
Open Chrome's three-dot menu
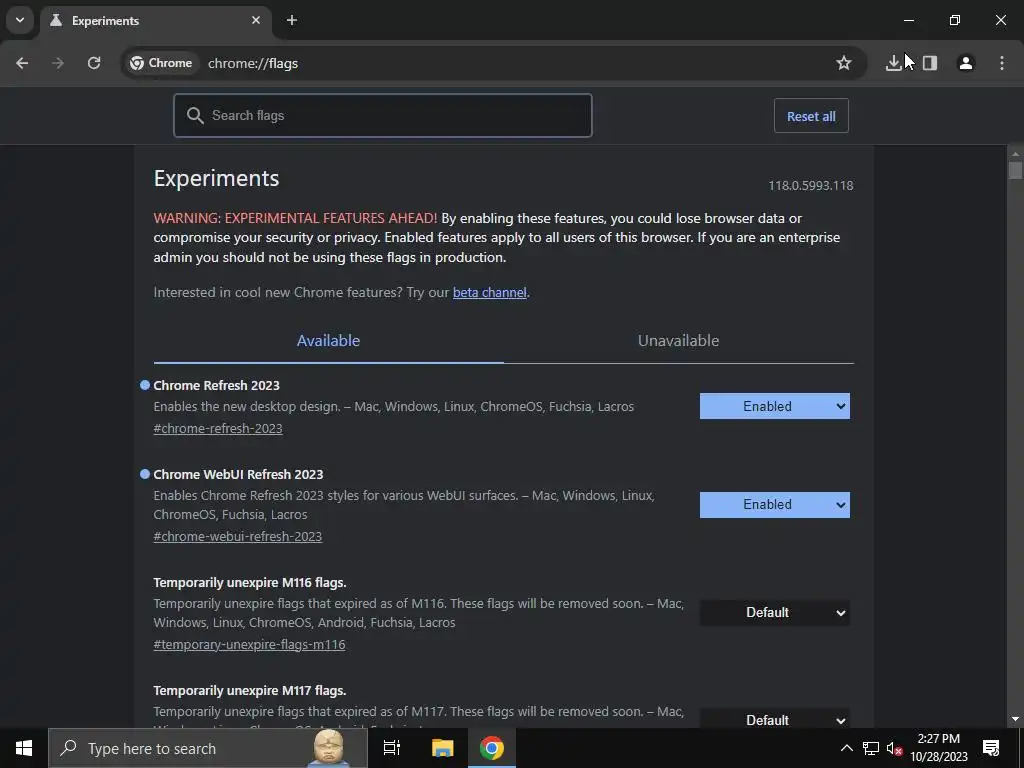1002,63
